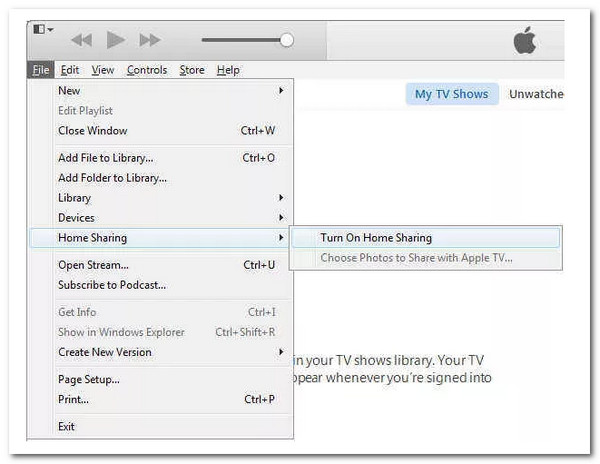Open the mini menu icon at the top-left corner
600x464 pixels.
coord(43,29)
